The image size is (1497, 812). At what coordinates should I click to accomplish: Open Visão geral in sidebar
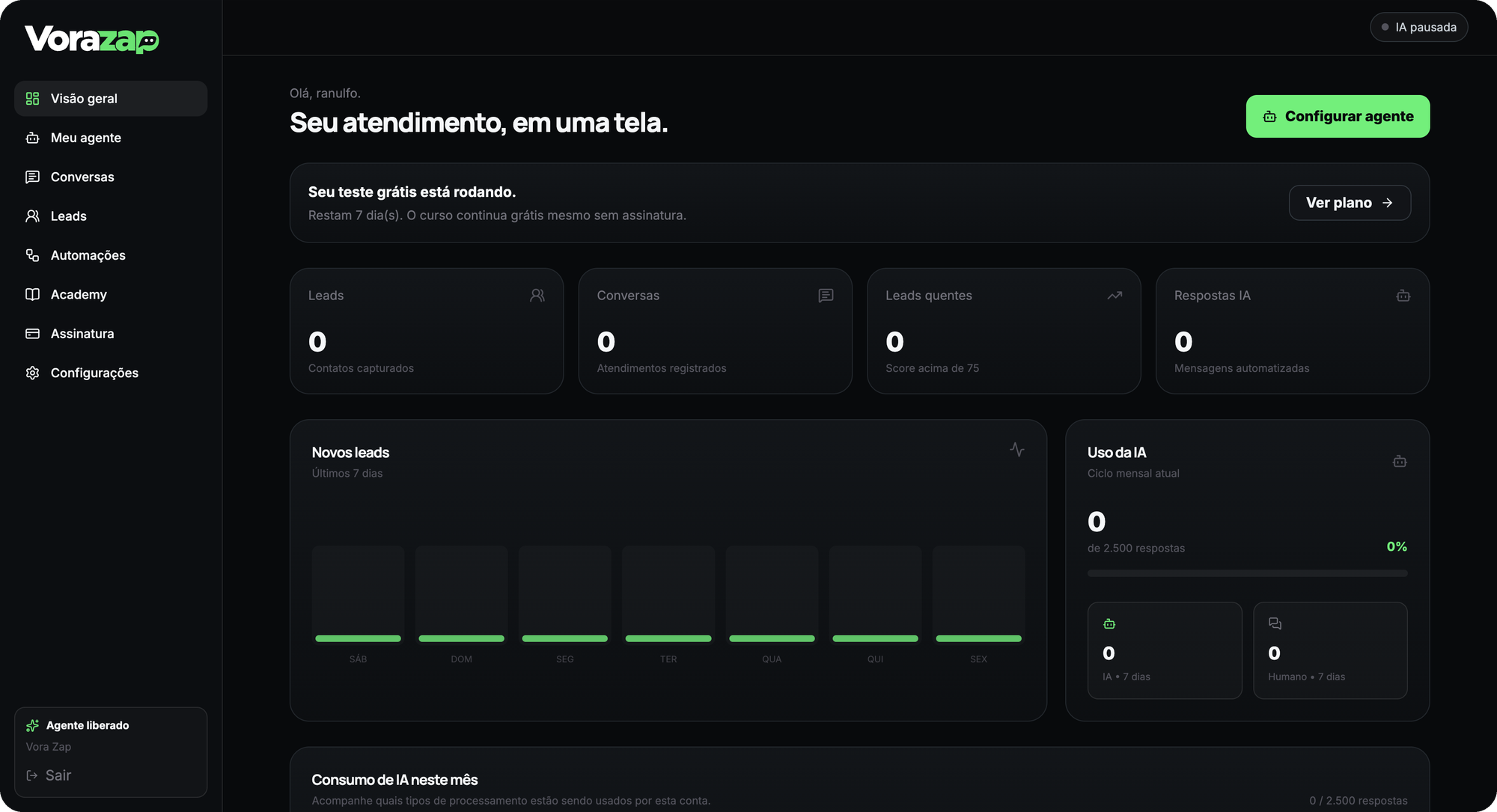tap(111, 99)
